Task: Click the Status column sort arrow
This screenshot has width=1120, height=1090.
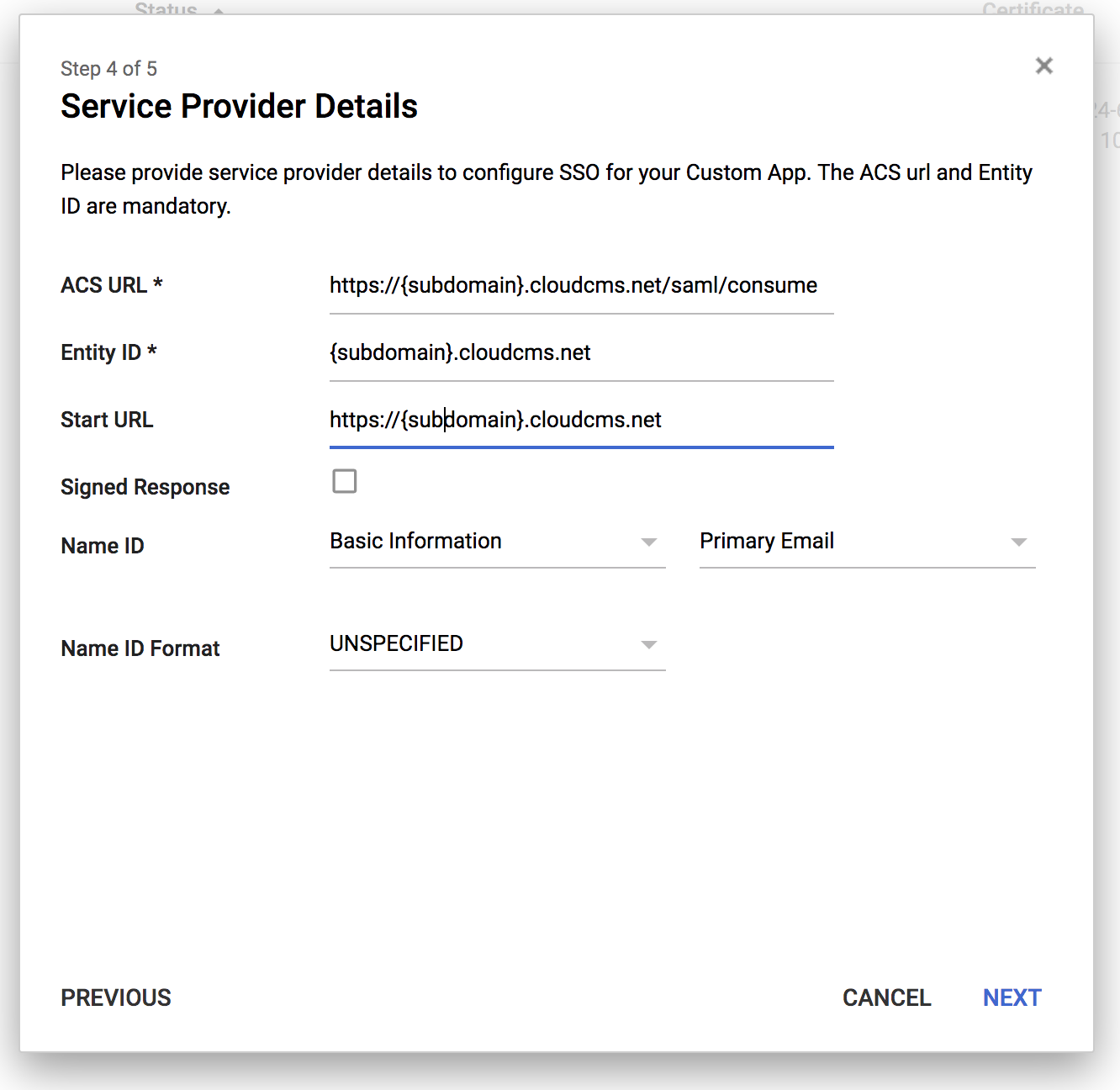Action: coord(219,10)
